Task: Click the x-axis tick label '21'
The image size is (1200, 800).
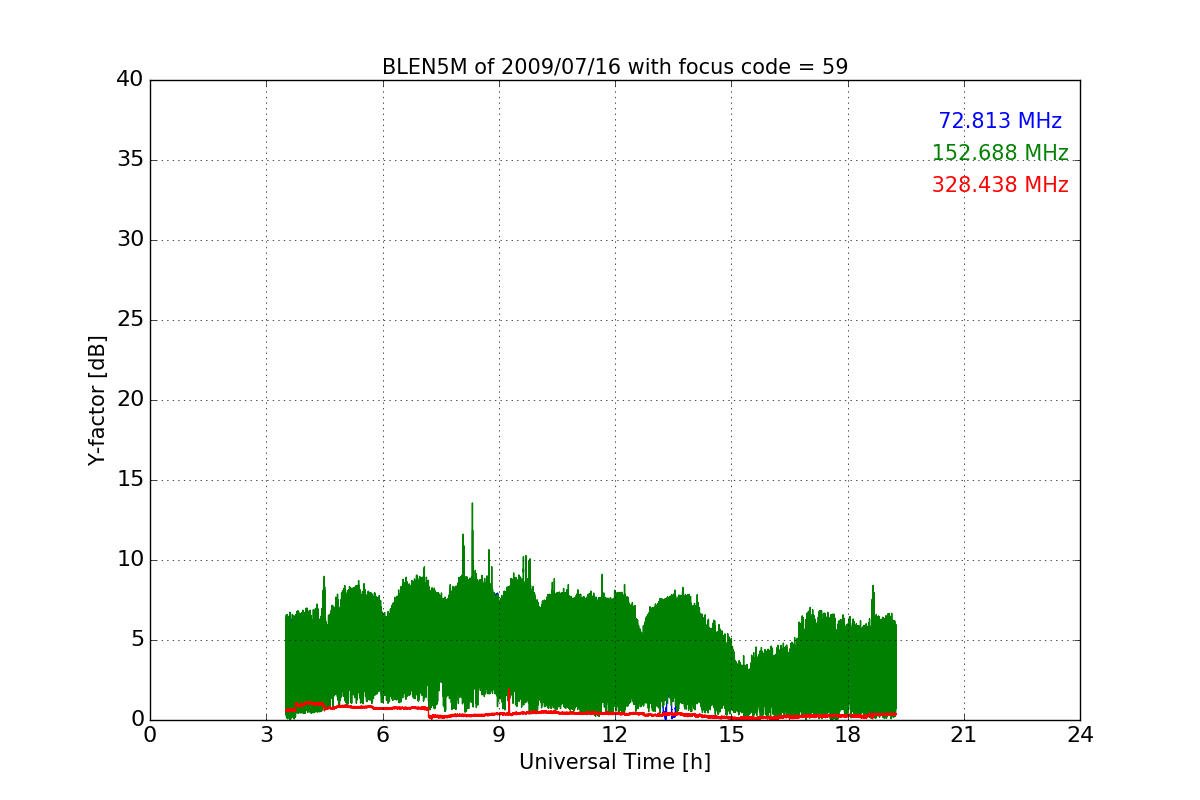Action: point(964,735)
